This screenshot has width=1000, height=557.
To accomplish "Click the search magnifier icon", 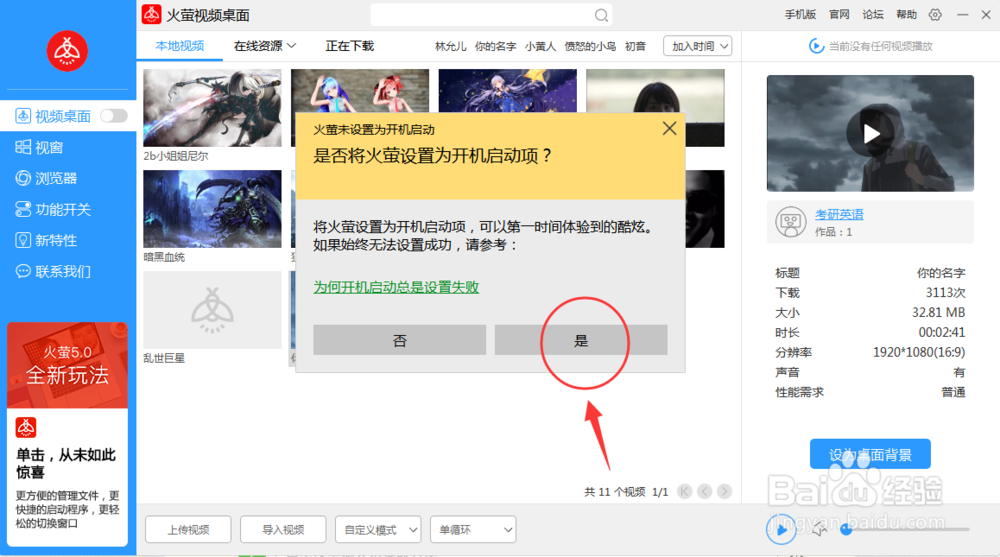I will (601, 15).
